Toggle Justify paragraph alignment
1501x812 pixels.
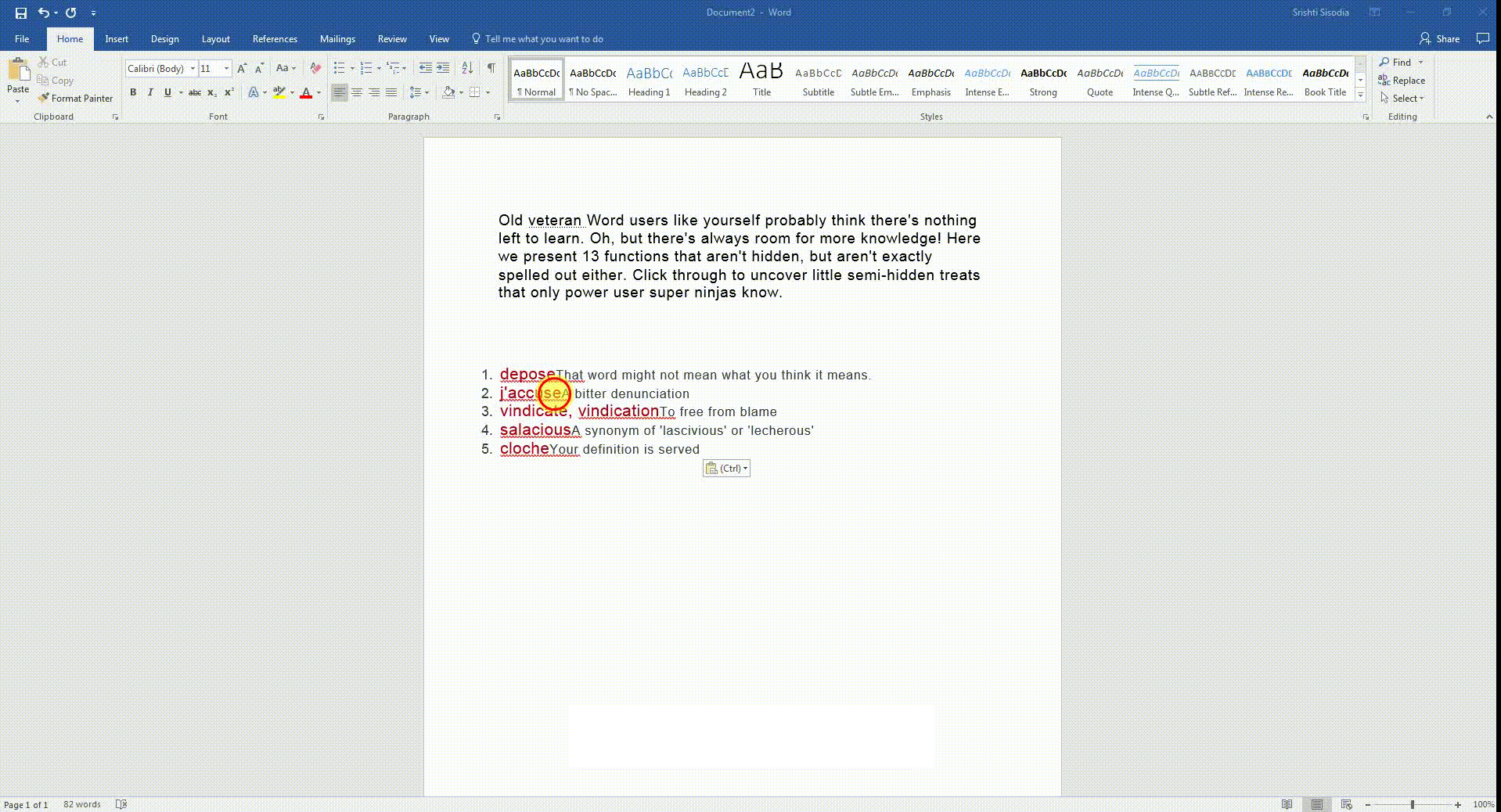click(391, 92)
